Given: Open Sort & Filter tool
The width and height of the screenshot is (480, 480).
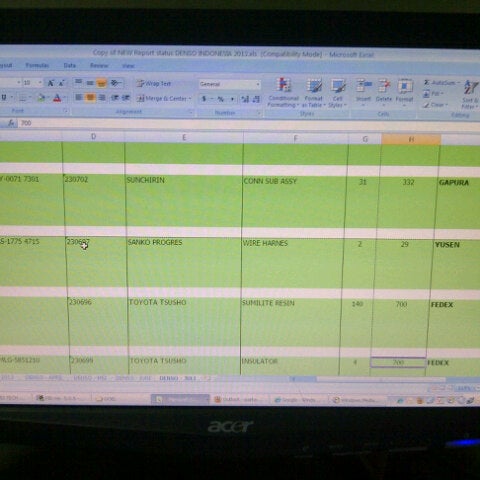Looking at the screenshot, I should point(470,94).
